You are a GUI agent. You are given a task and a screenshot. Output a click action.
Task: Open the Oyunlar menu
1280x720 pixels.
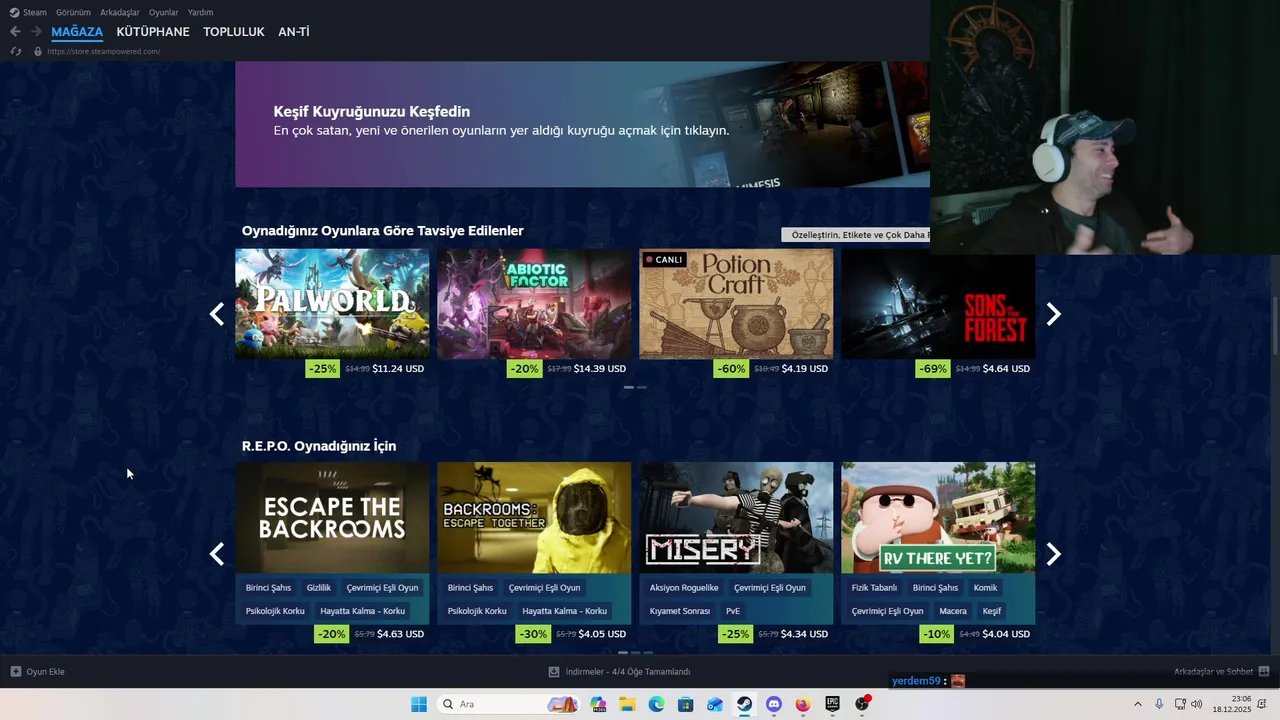164,12
